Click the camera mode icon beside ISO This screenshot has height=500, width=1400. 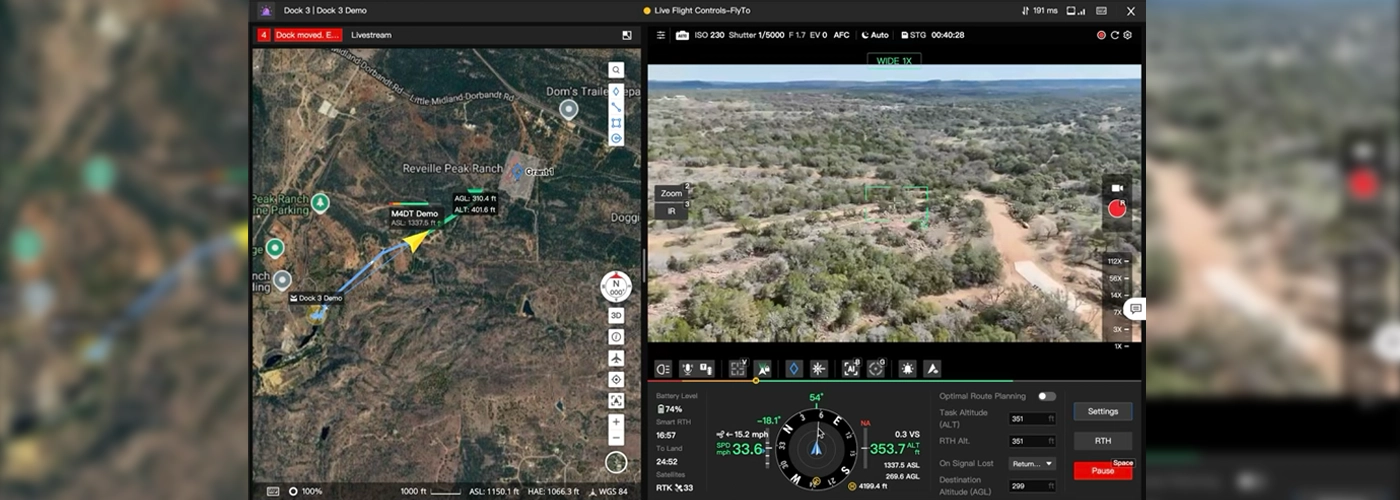click(x=683, y=35)
